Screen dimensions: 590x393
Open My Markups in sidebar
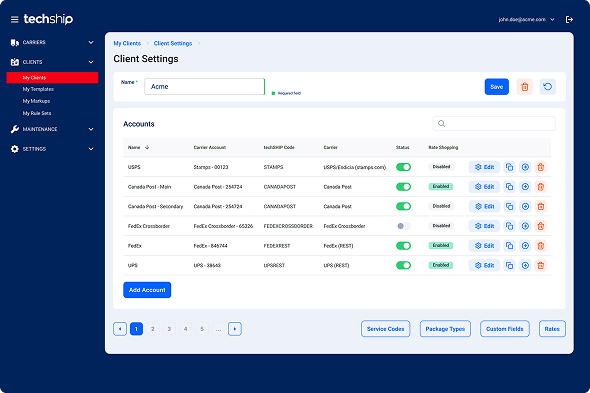click(36, 101)
